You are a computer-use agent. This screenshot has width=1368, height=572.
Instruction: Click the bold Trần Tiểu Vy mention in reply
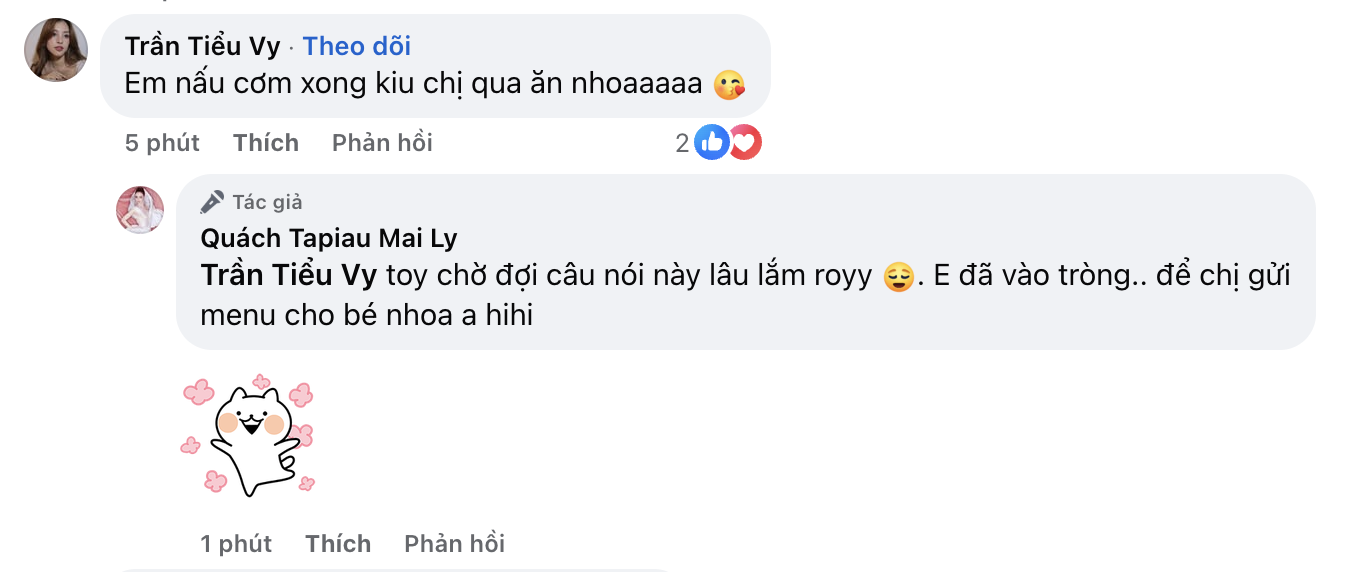[289, 275]
